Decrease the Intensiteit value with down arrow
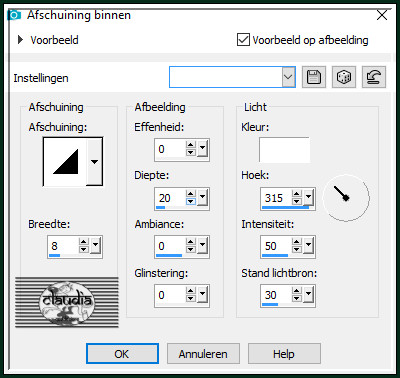 (x=297, y=249)
